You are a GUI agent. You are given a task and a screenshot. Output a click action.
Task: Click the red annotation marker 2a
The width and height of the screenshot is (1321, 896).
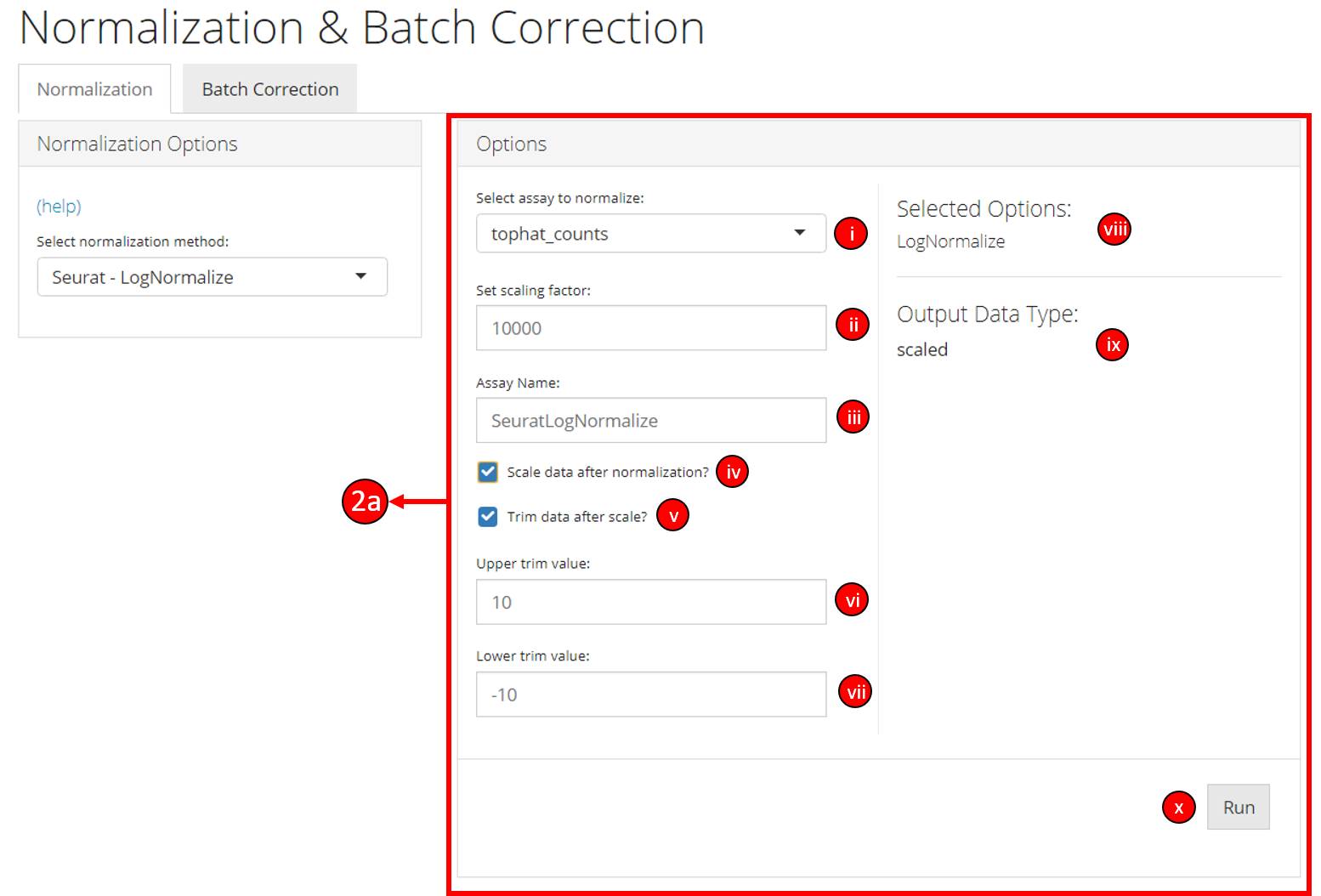365,502
